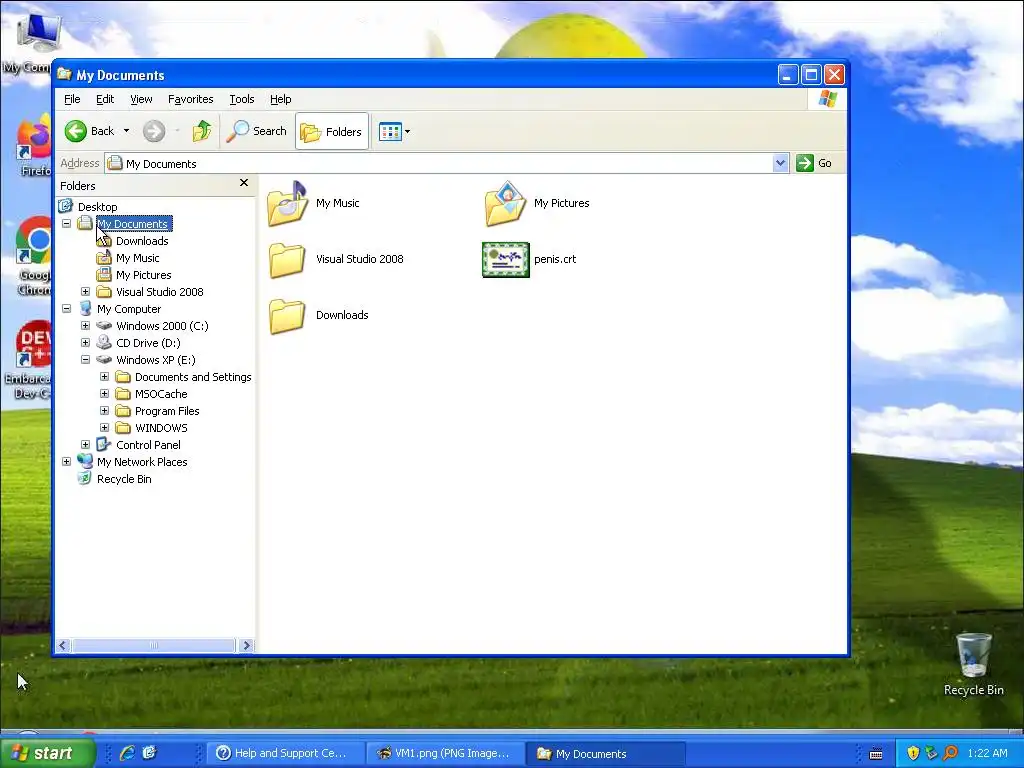Select the My Network Places tree icon
Viewport: 1024px width, 768px height.
pos(85,461)
